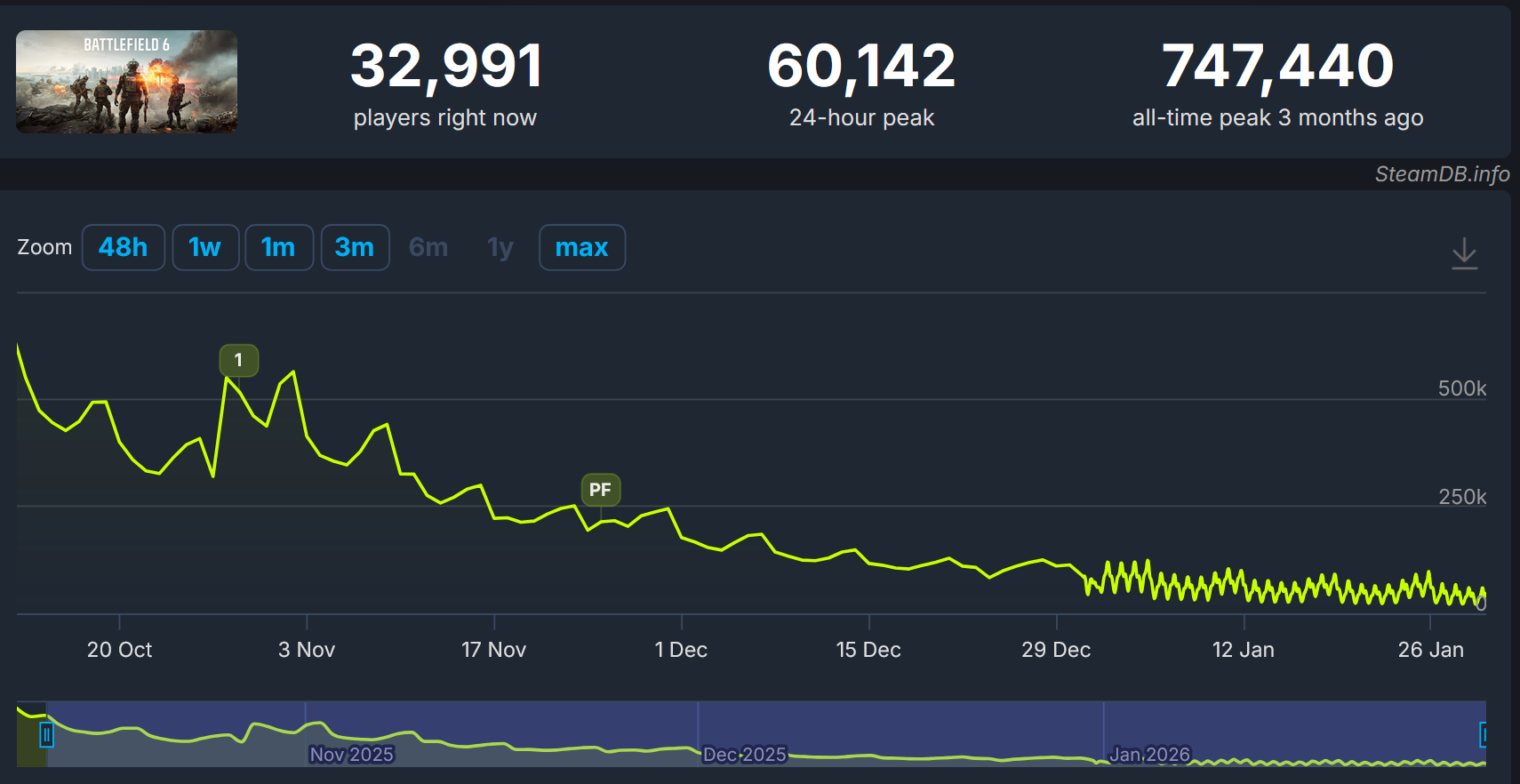Set chart zoom to 1m

[279, 247]
